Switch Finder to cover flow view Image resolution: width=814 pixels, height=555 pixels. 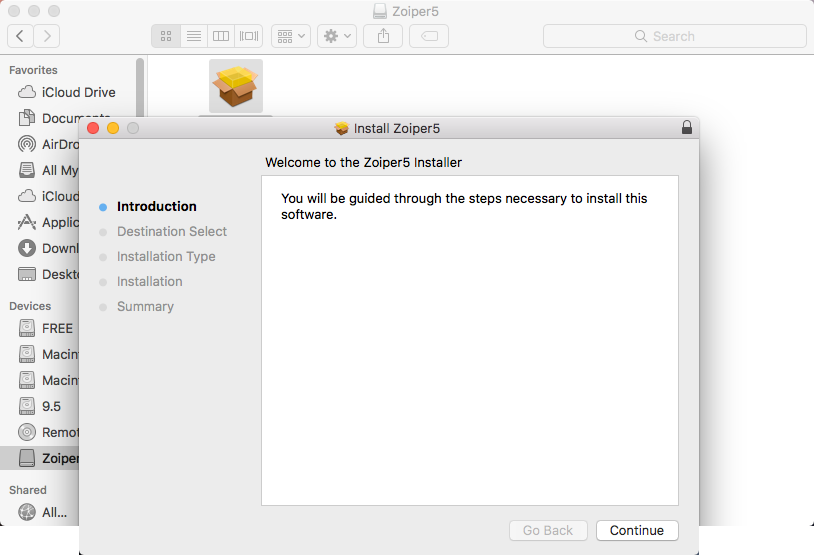click(x=249, y=36)
